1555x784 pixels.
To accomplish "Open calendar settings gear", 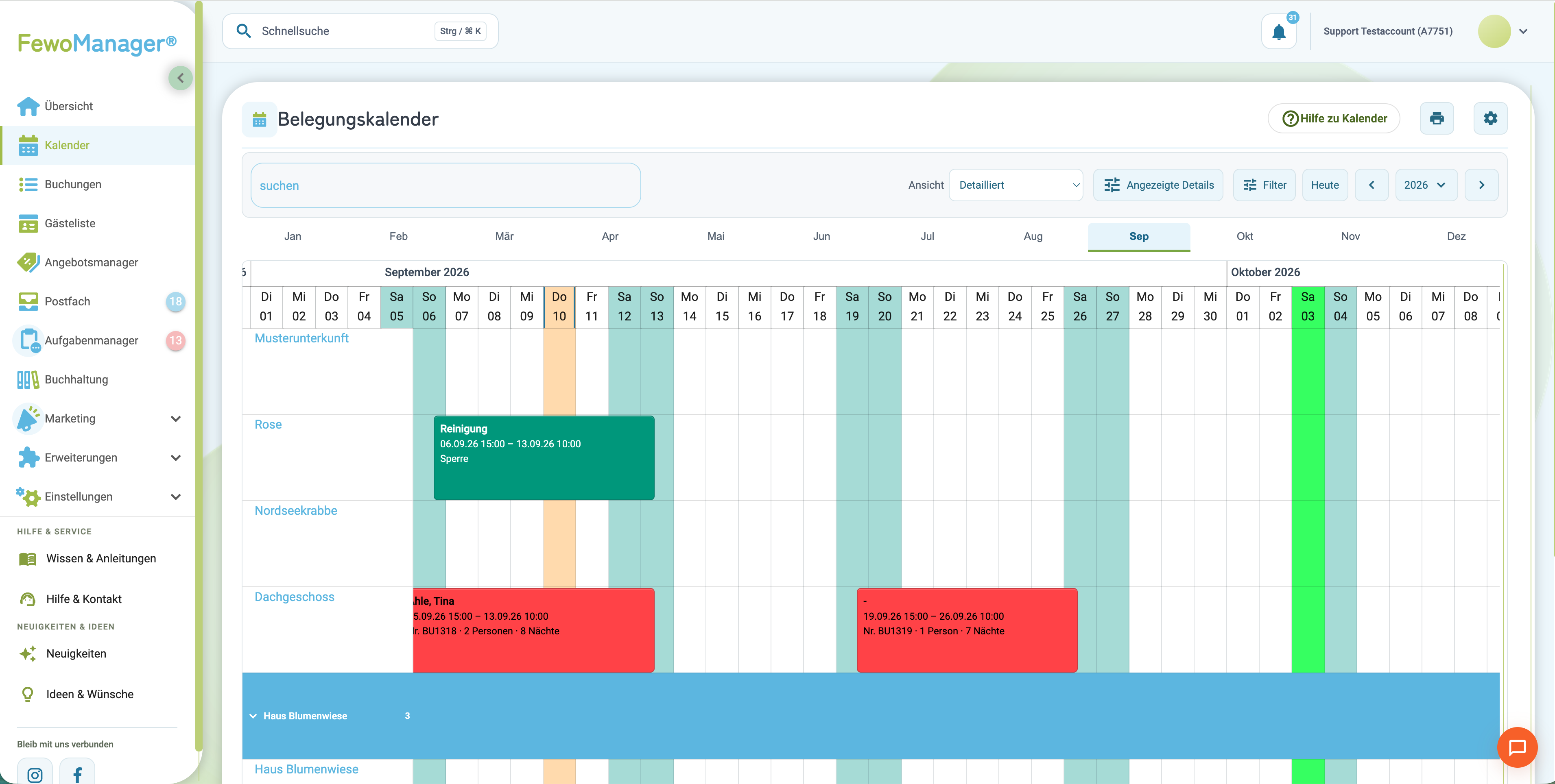I will [x=1490, y=118].
